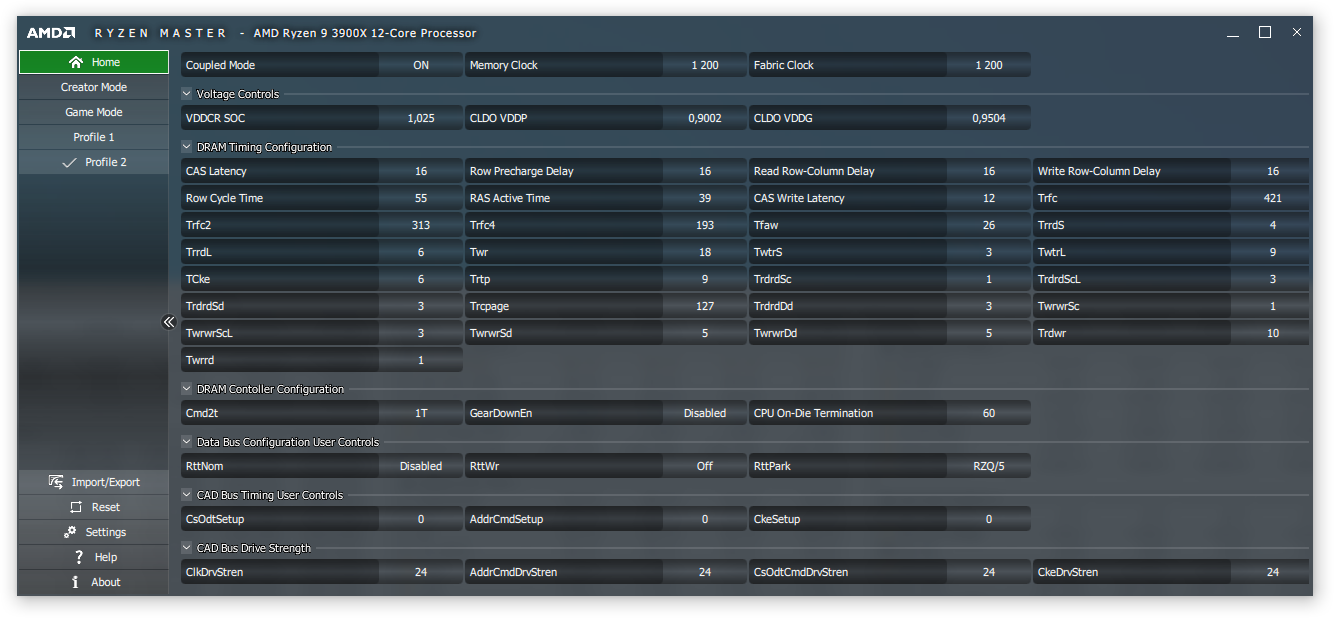Collapse sidebar with double-chevron icon

coord(169,322)
